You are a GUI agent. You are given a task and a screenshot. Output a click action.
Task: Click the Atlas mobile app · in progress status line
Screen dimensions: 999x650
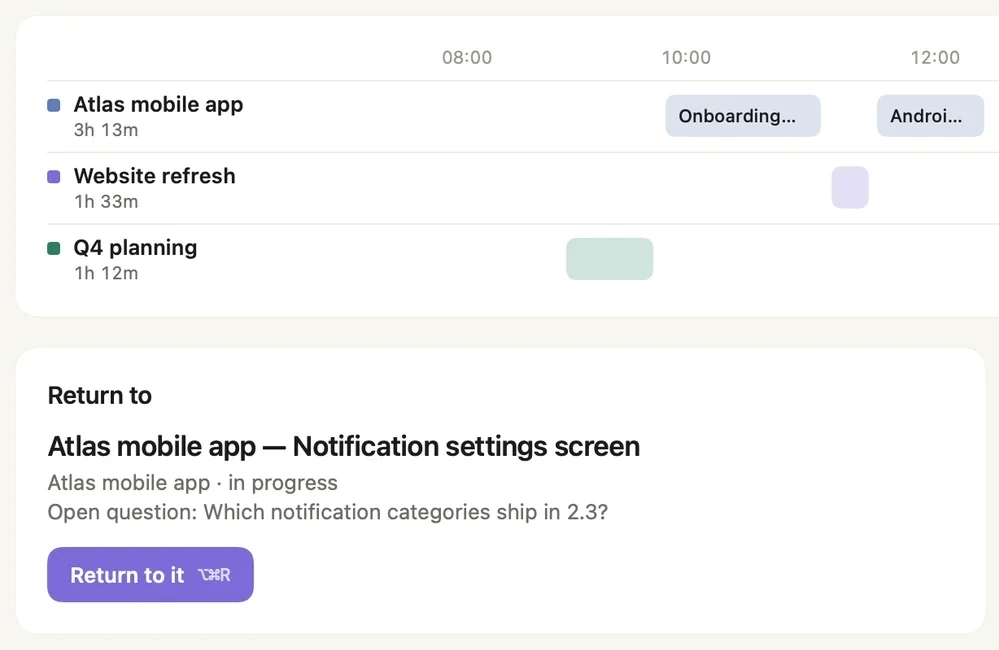pyautogui.click(x=192, y=483)
